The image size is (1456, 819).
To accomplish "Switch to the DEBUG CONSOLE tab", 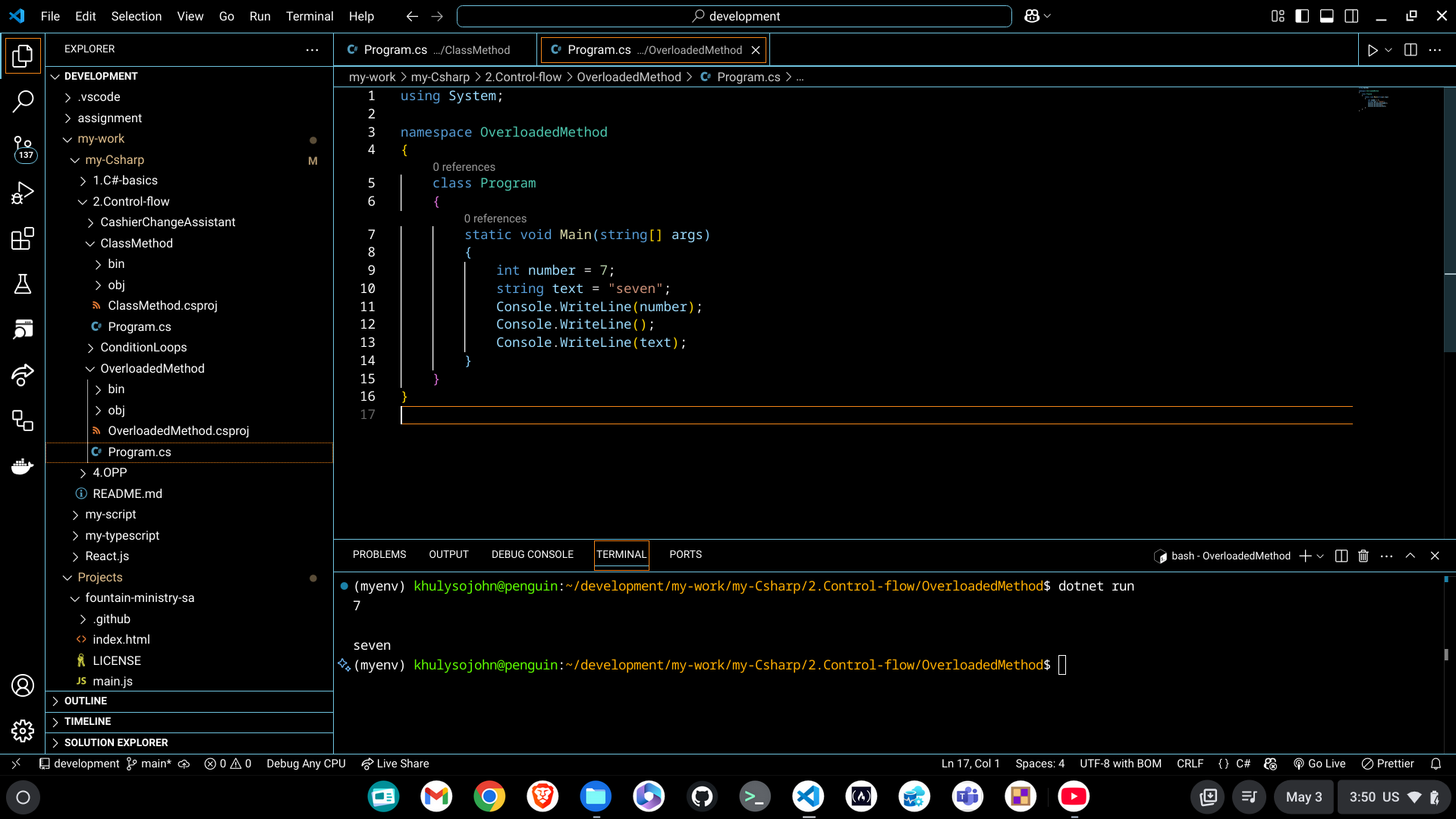I will [x=533, y=555].
